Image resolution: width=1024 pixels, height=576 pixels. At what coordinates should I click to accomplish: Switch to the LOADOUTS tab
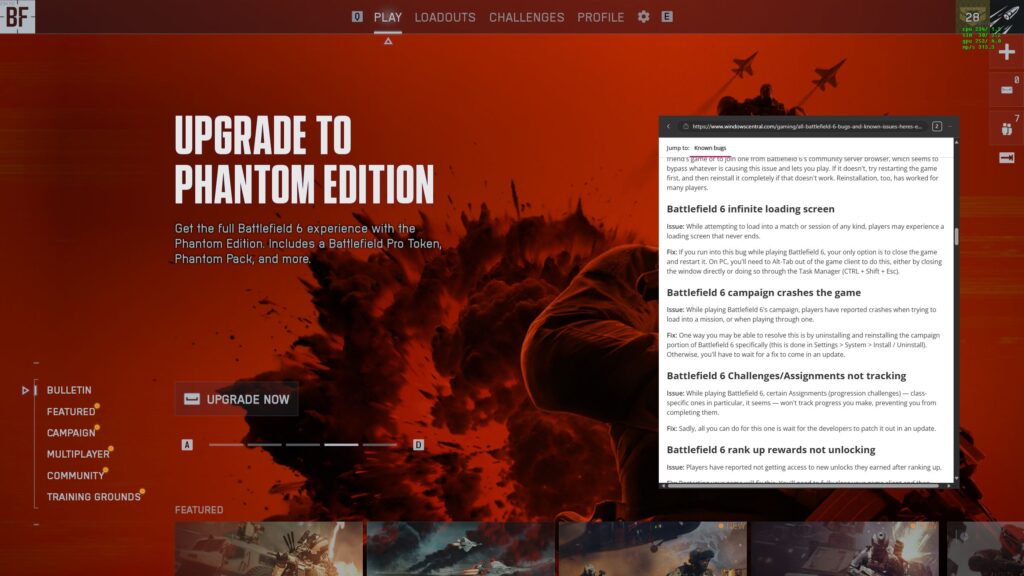pyautogui.click(x=445, y=17)
